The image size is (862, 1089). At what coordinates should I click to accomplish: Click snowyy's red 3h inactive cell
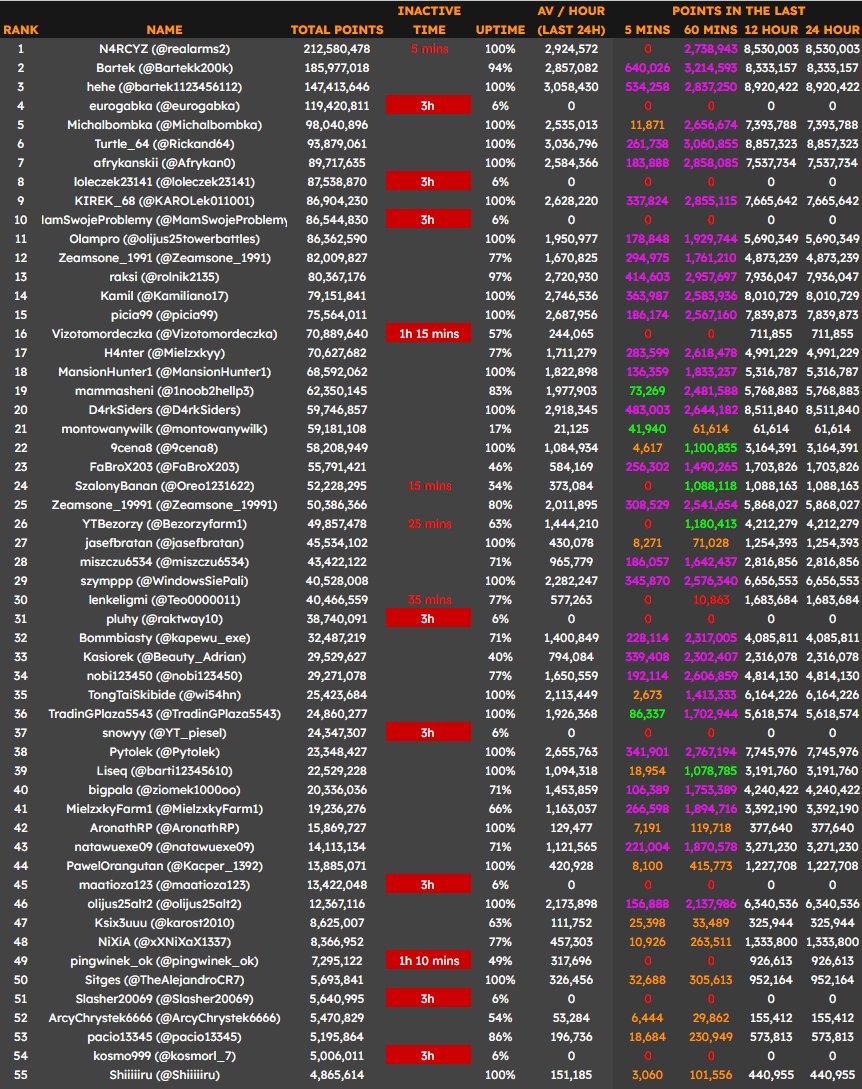pos(428,733)
